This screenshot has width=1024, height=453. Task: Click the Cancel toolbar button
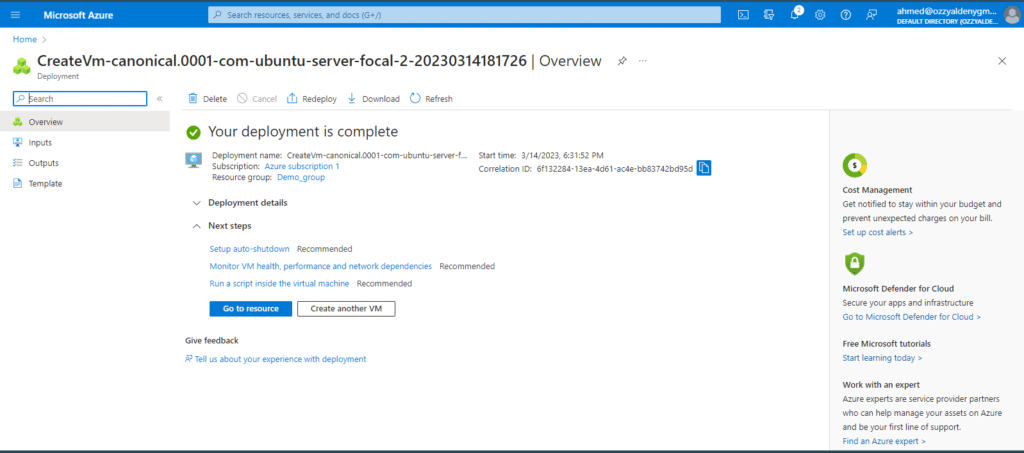coord(257,99)
